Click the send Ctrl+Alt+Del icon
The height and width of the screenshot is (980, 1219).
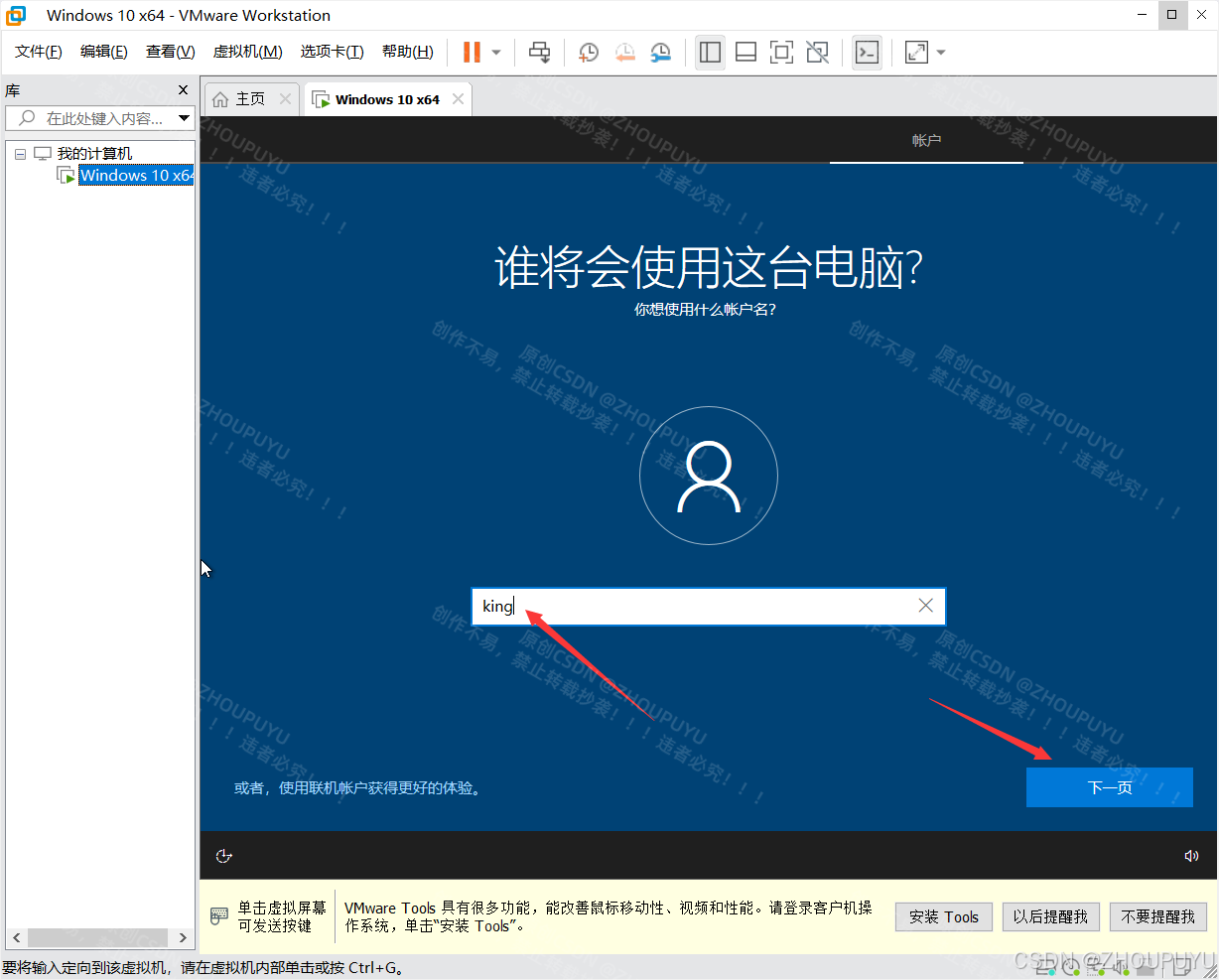coord(539,52)
